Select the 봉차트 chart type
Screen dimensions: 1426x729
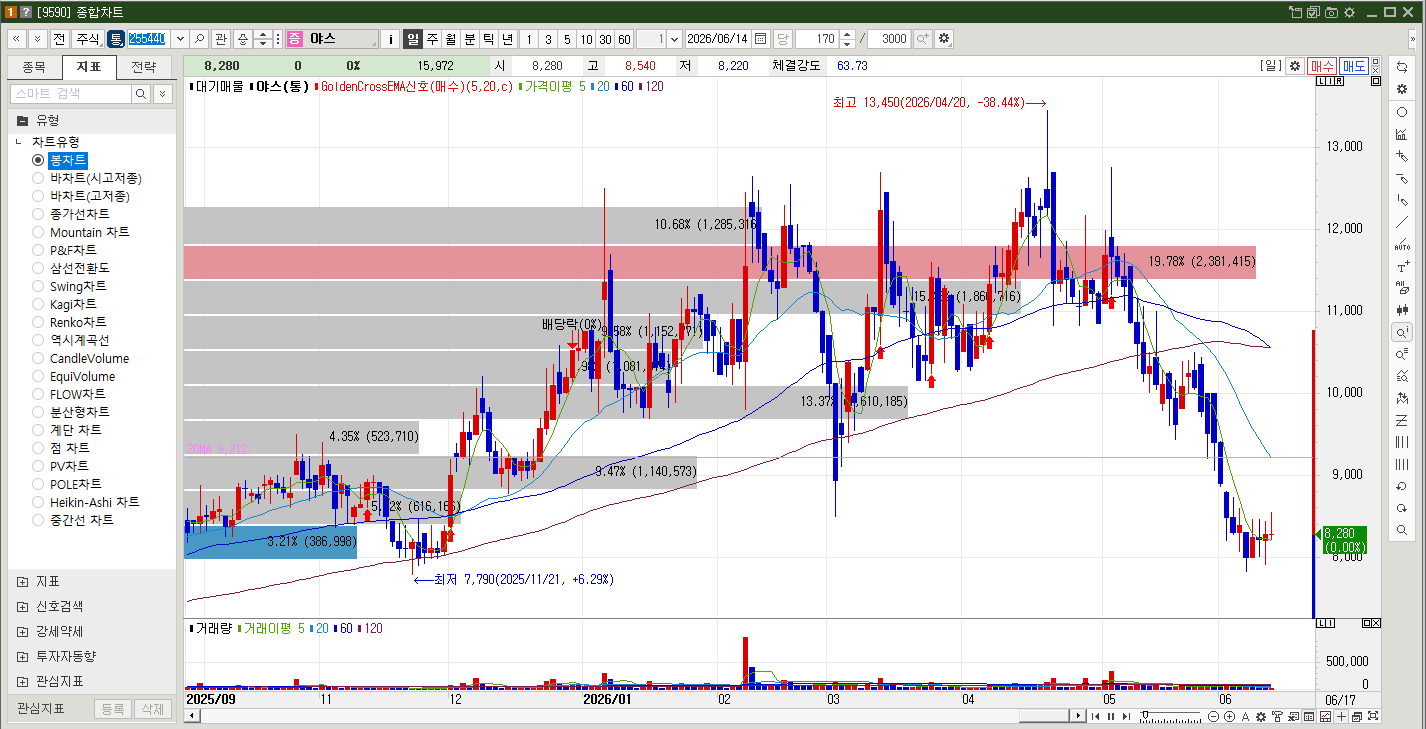pos(60,160)
